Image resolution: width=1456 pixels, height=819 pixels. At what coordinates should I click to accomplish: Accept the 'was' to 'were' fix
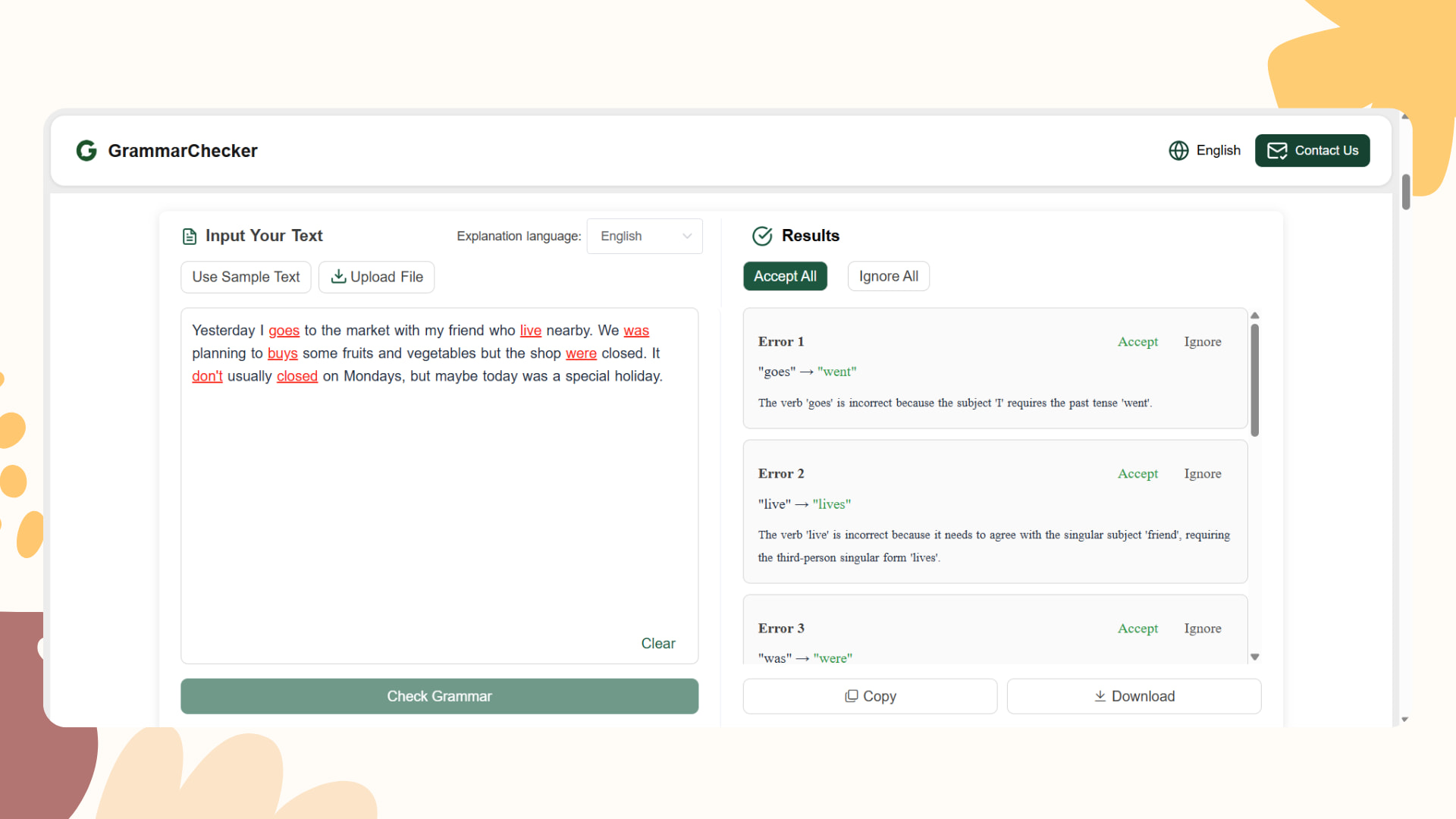pyautogui.click(x=1137, y=628)
